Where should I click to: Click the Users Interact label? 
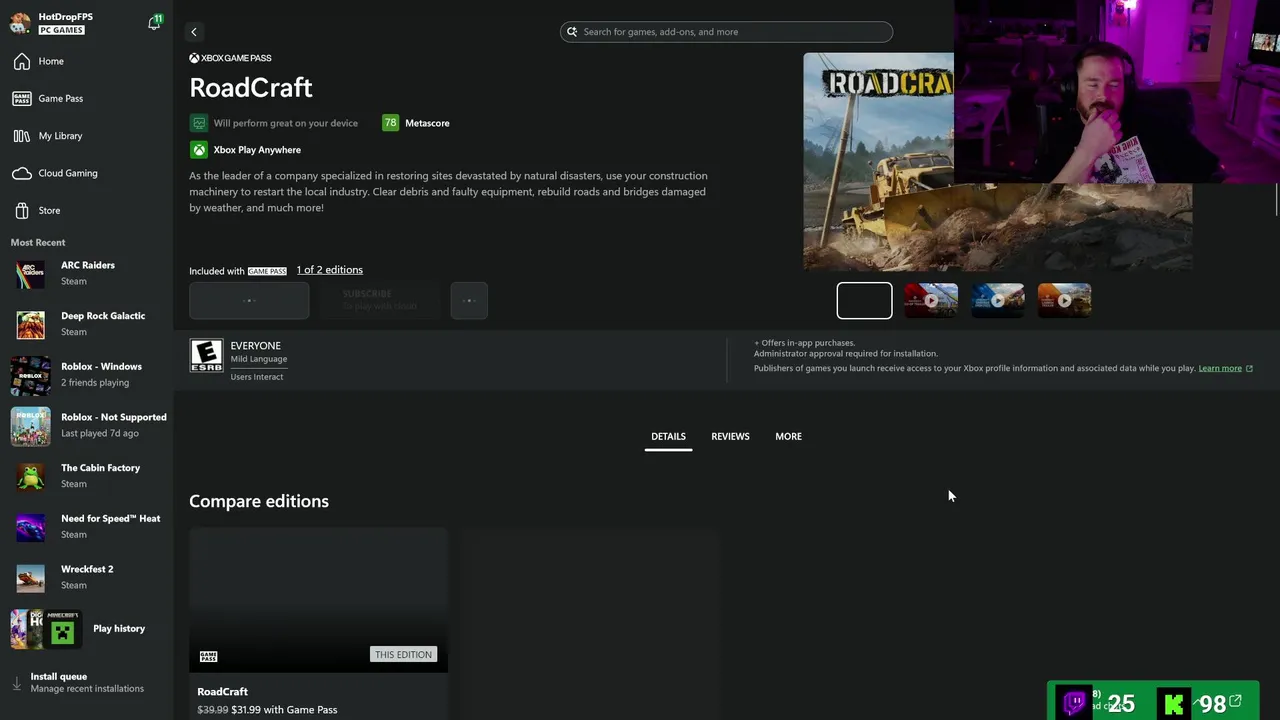[x=257, y=377]
